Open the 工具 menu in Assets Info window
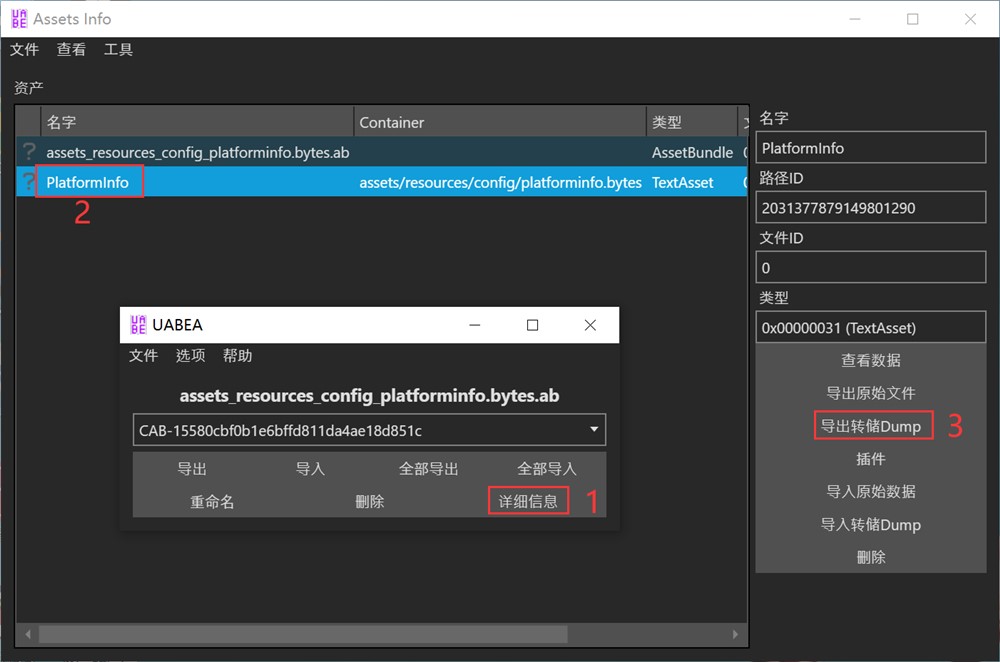 pyautogui.click(x=118, y=49)
